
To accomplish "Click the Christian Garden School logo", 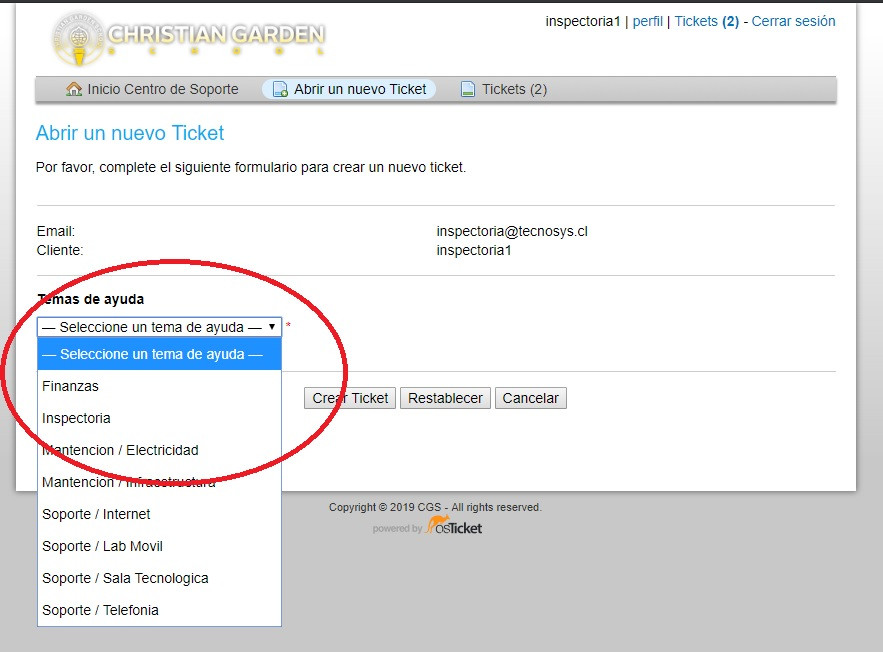I will (x=188, y=38).
